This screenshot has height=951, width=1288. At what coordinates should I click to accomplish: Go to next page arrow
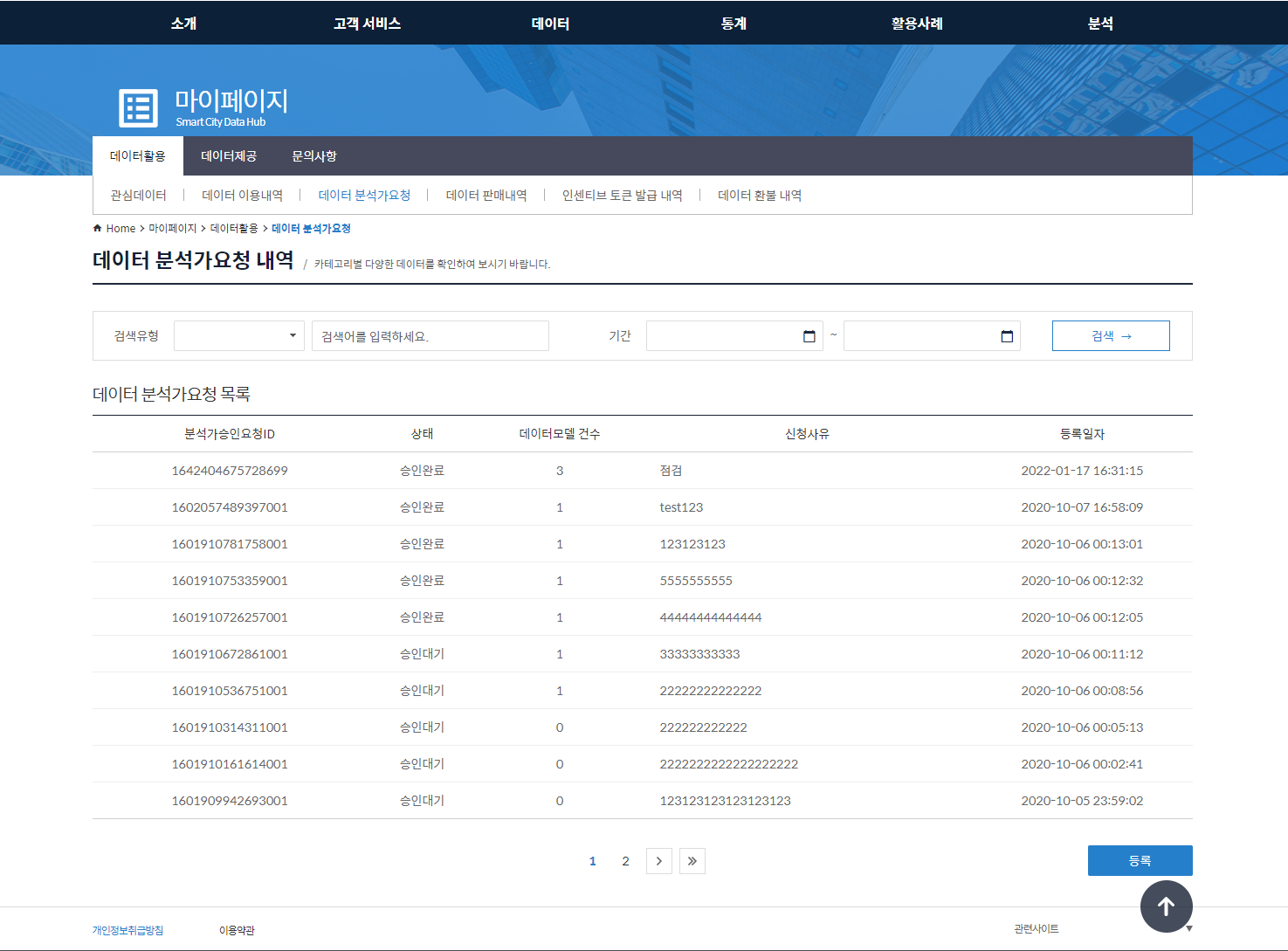(x=658, y=861)
